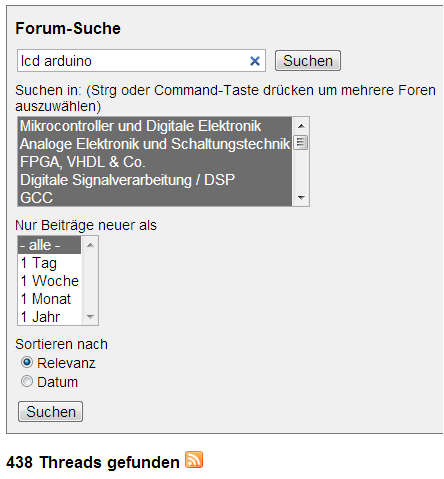Choose 'Mikrocontroller und Digitale Elektronik' forum
The image size is (444, 479).
[155, 126]
